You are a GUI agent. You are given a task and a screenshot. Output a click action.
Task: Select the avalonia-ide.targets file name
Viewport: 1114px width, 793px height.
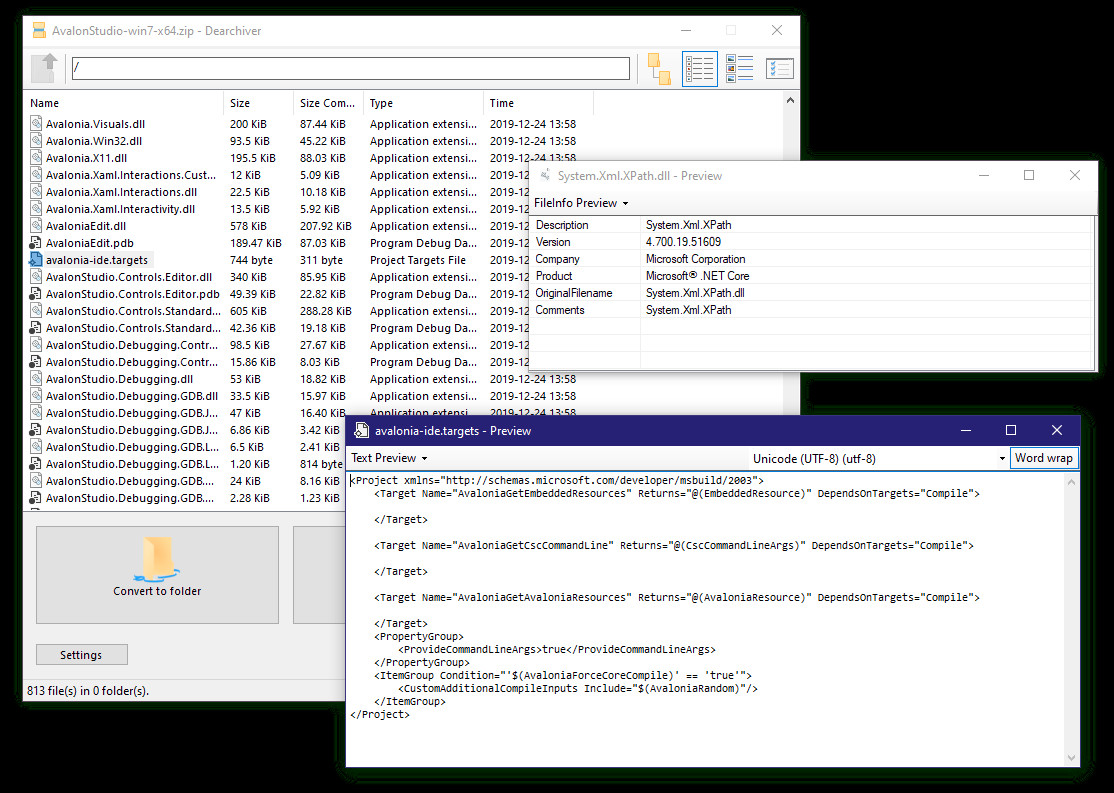tap(97, 260)
